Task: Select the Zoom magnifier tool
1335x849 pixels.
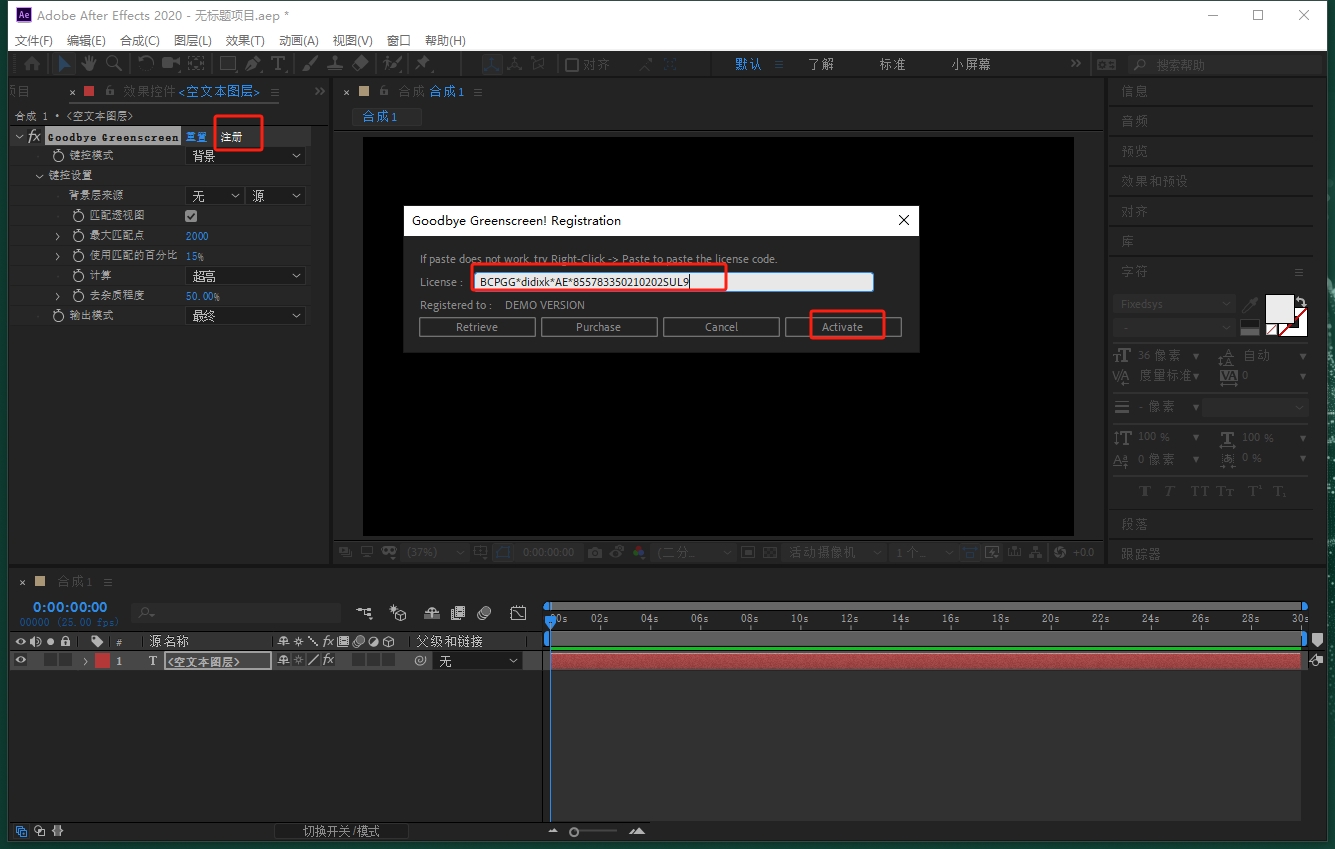Action: [114, 63]
